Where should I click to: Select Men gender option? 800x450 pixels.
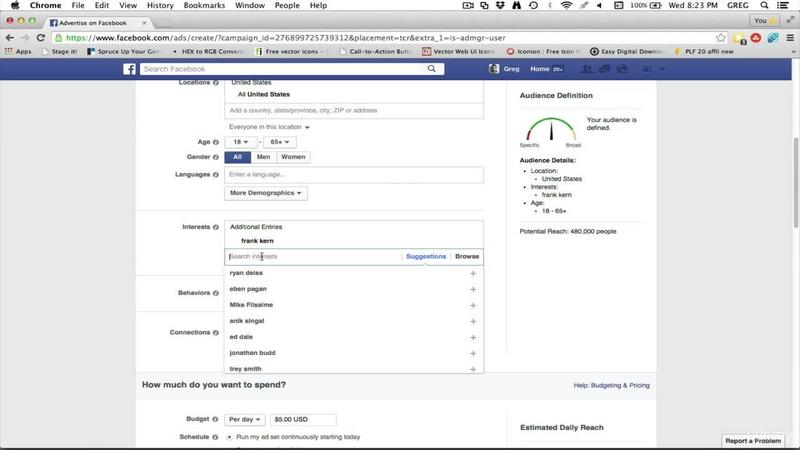coord(263,157)
